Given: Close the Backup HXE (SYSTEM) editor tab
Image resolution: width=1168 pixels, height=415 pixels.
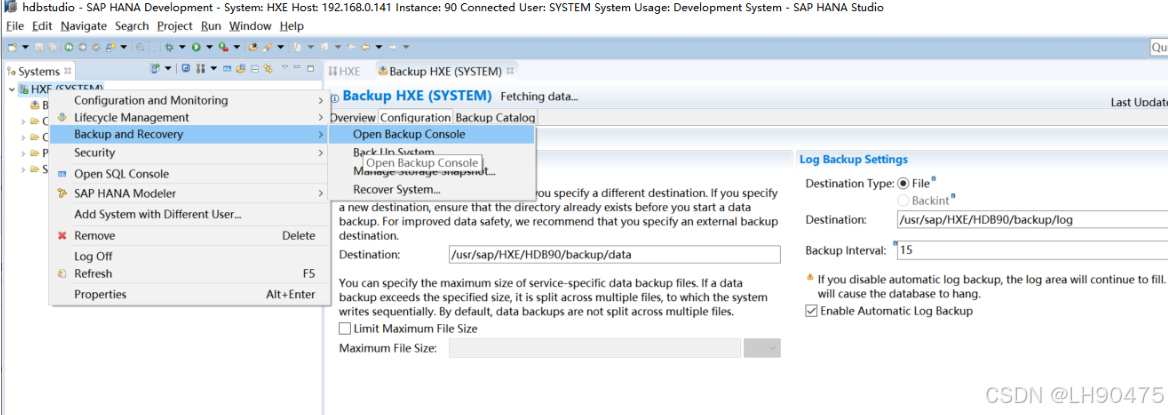Looking at the screenshot, I should tap(510, 72).
